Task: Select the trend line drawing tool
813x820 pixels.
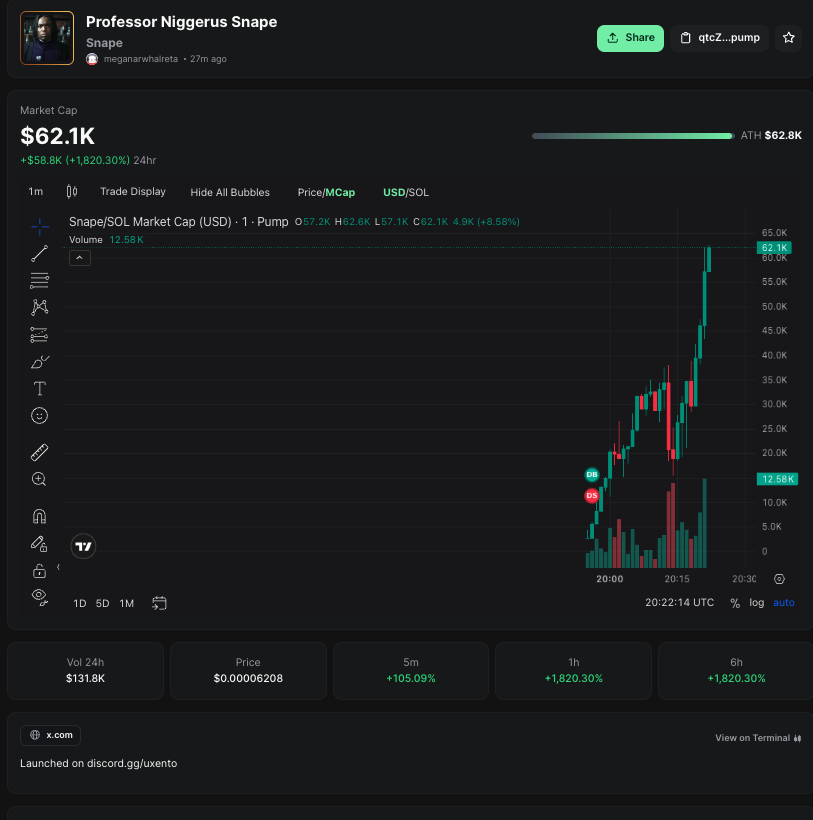Action: point(40,254)
